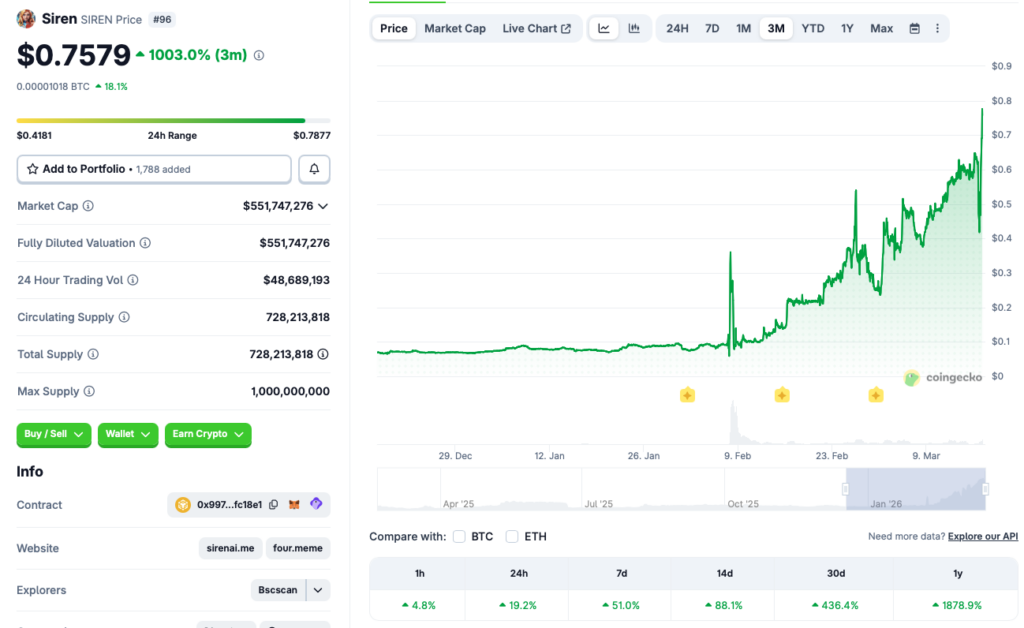This screenshot has width=1024, height=628.
Task: Open the Earn Crypto dropdown
Action: tap(207, 434)
